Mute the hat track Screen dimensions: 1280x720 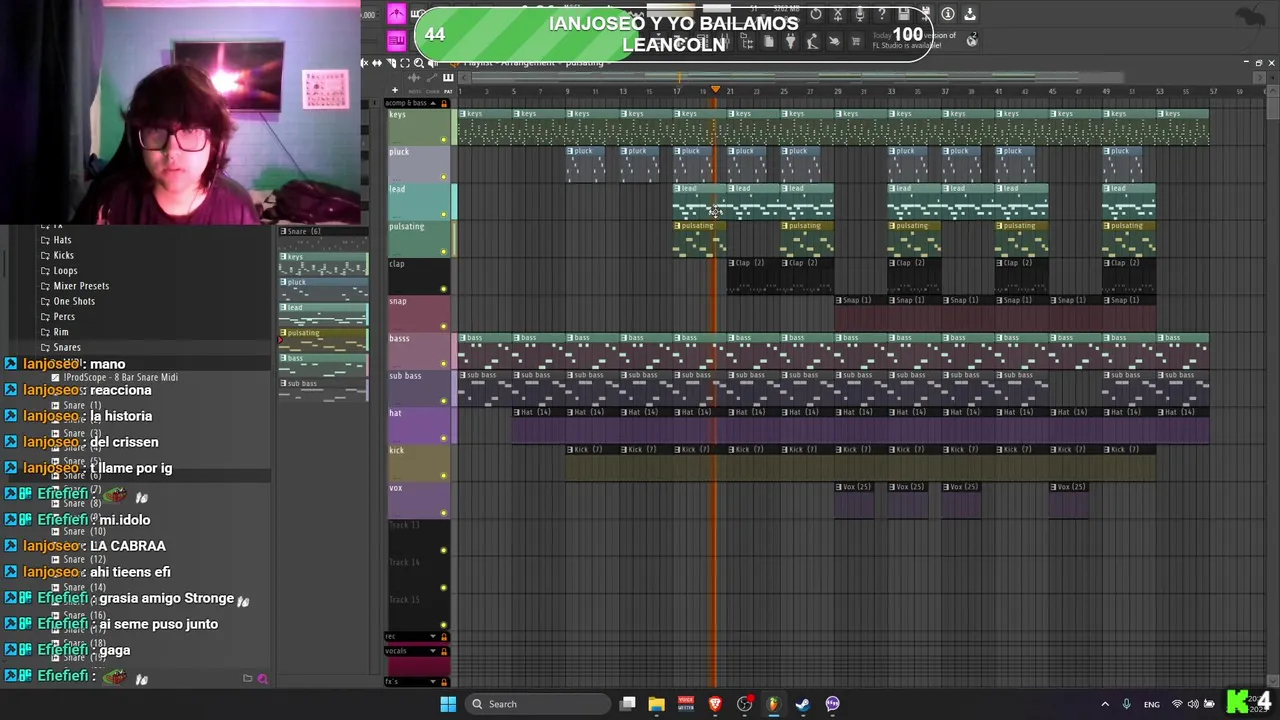coord(443,438)
